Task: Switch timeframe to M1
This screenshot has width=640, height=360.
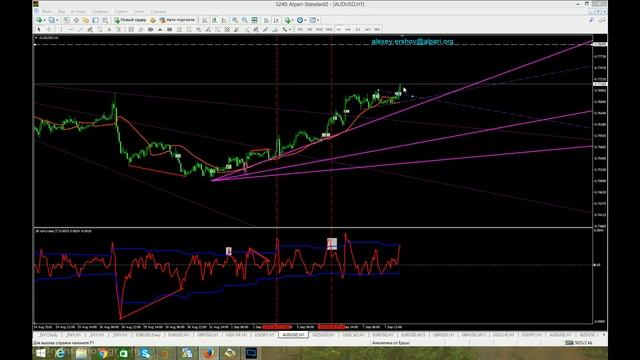Action: point(300,29)
